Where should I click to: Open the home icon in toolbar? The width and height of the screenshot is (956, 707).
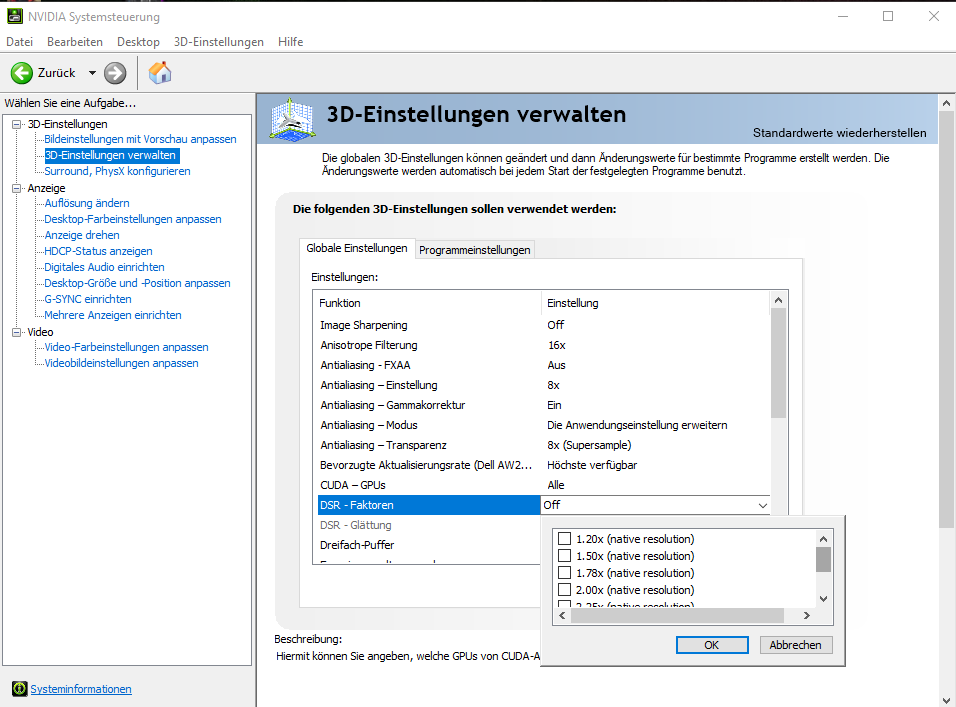point(160,73)
